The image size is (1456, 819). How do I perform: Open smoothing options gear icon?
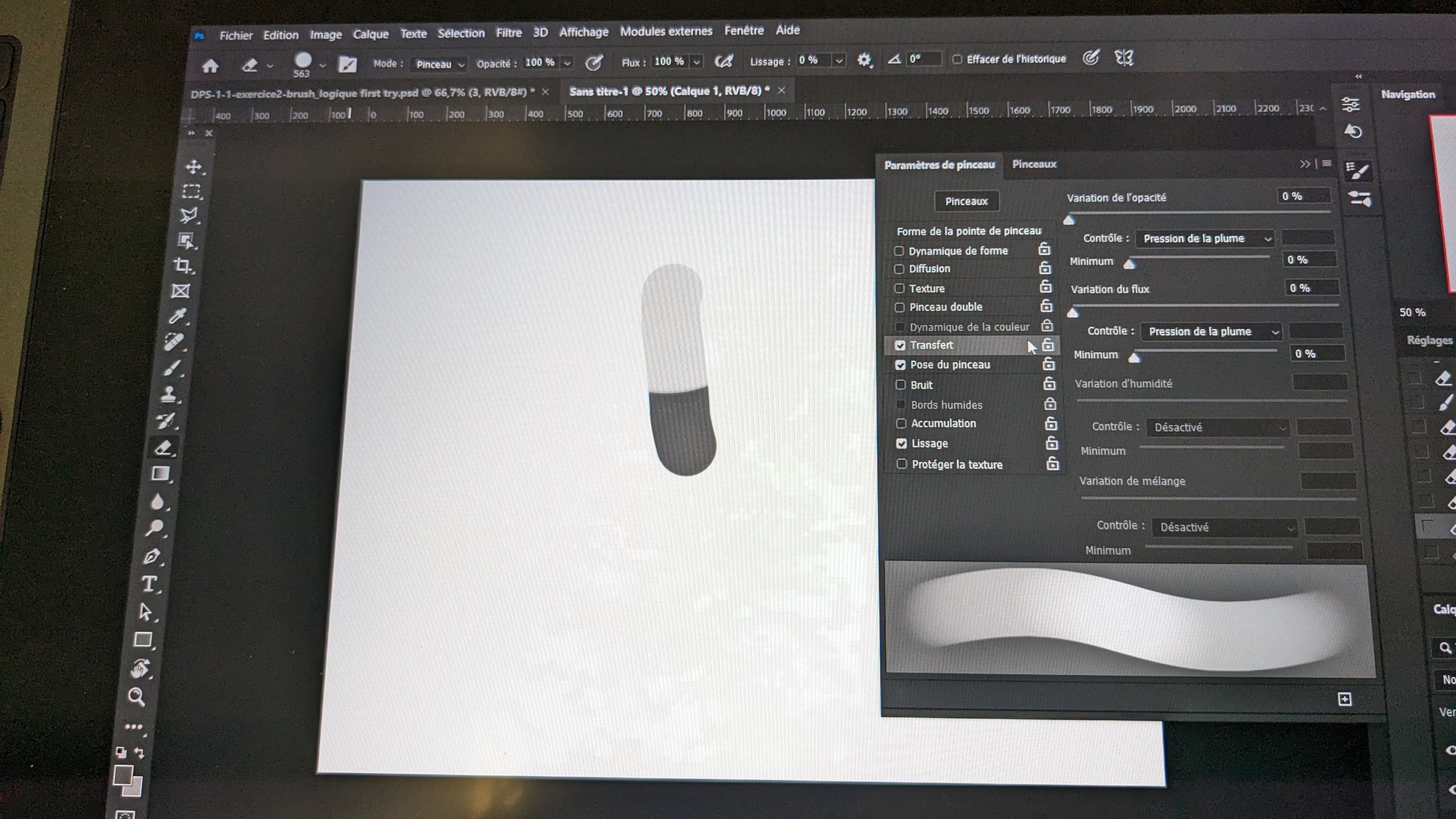pos(864,59)
